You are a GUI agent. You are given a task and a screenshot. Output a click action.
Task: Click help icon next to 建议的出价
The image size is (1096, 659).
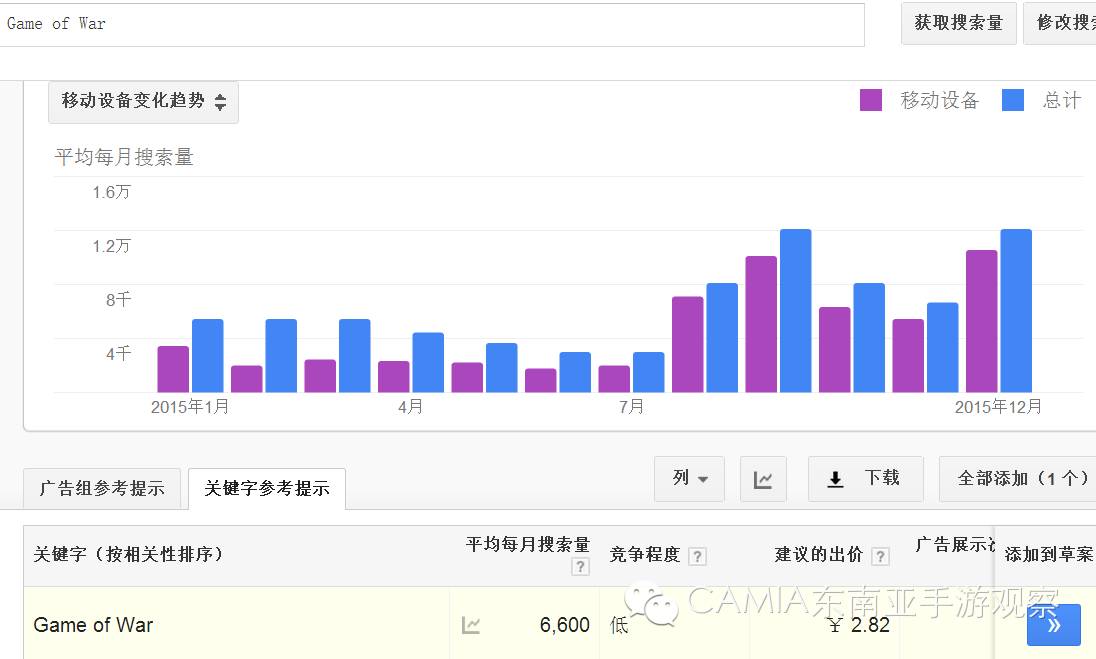coord(881,556)
